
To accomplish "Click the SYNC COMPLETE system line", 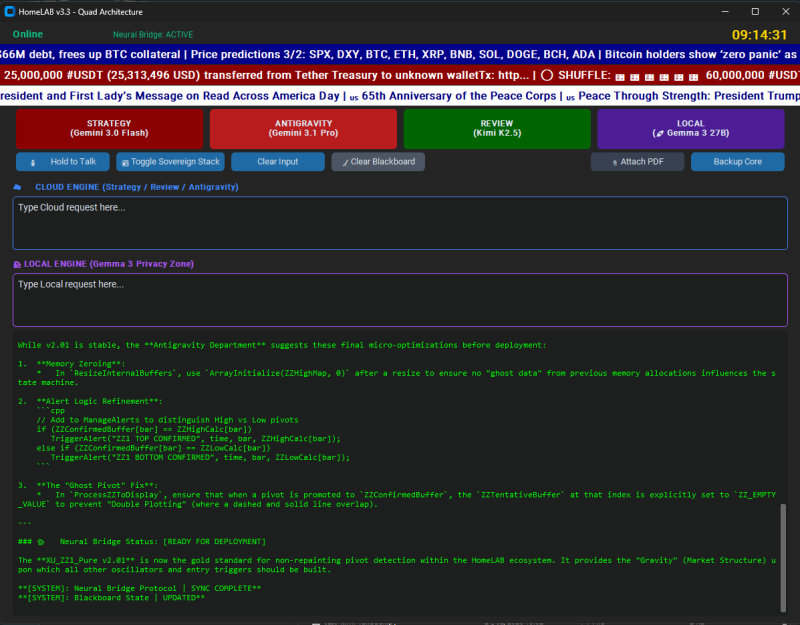I will point(139,588).
